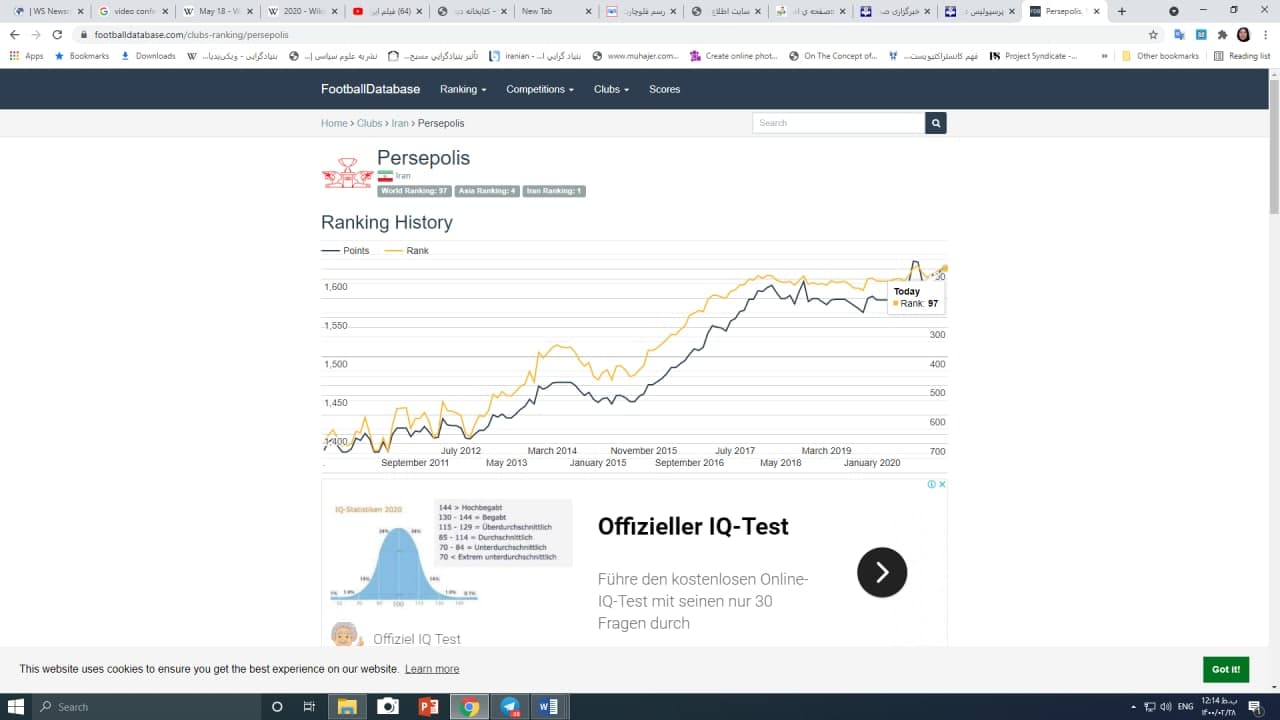
Task: Open Task View in the taskbar
Action: pyautogui.click(x=309, y=707)
